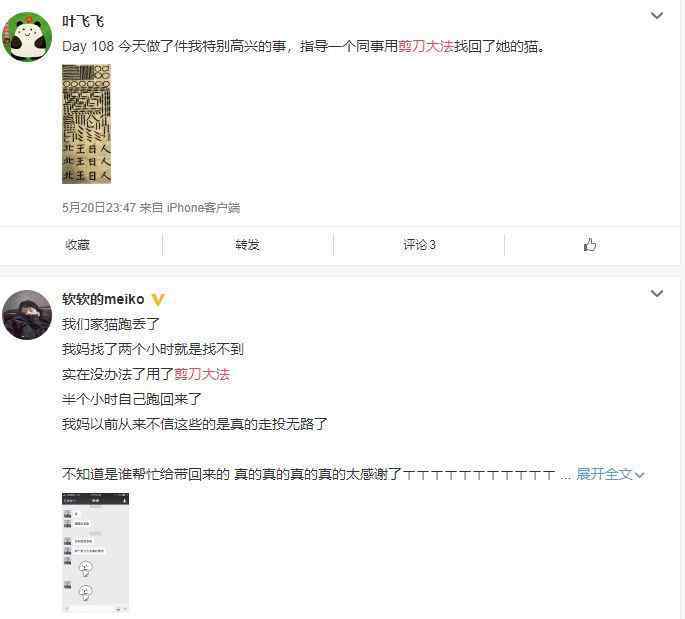Image resolution: width=685 pixels, height=619 pixels.
Task: View the chat screenshot thumbnail
Action: click(x=96, y=553)
